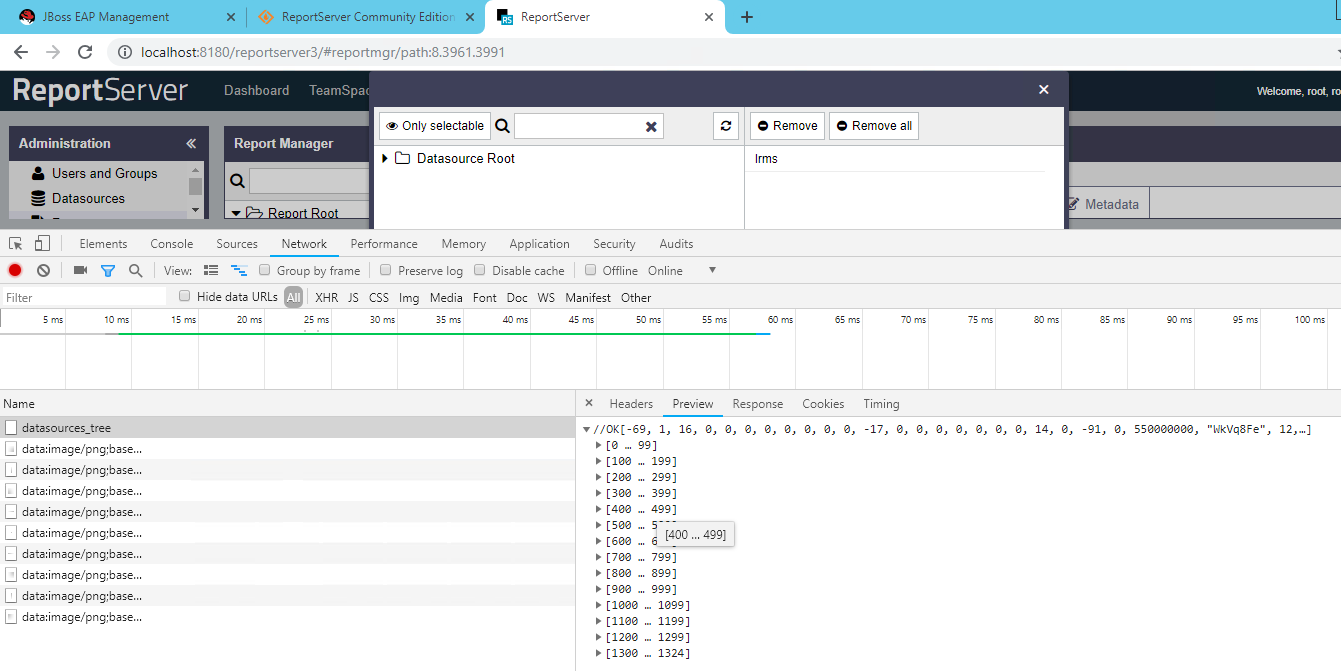
Task: Click the Remove button
Action: [x=787, y=126]
